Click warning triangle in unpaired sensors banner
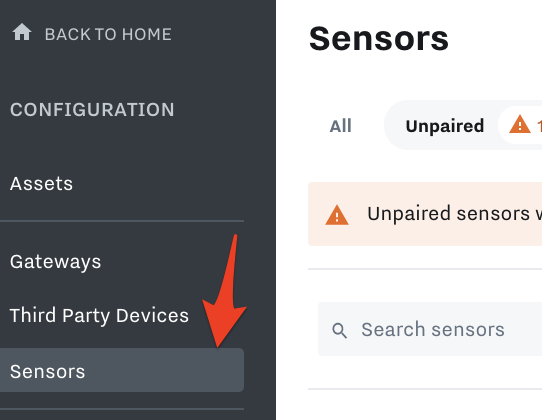542x420 pixels. pyautogui.click(x=337, y=215)
